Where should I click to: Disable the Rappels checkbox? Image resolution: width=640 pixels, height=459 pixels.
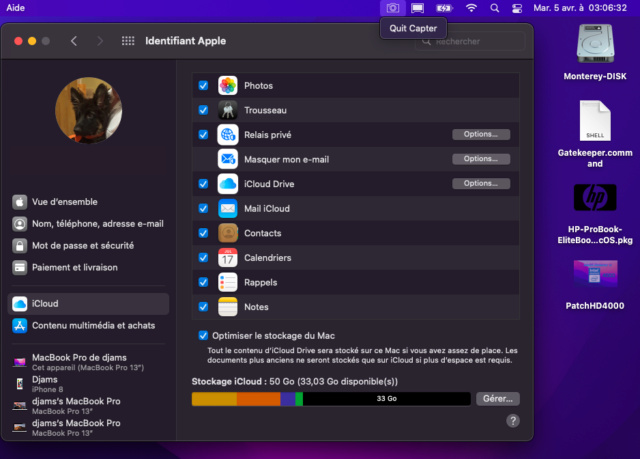click(x=203, y=282)
